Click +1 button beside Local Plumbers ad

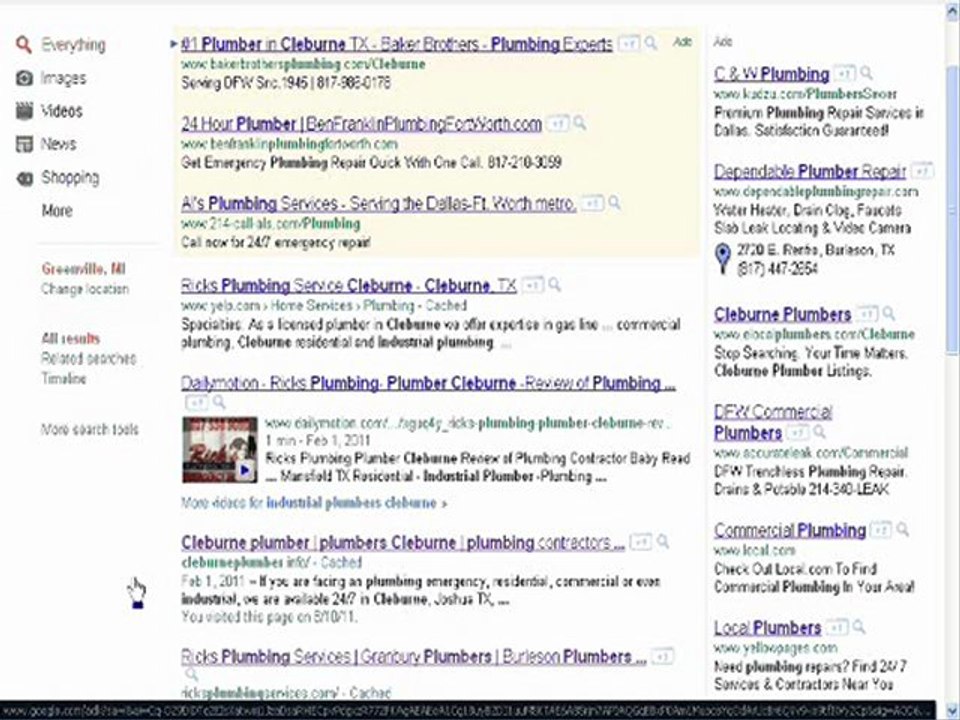tap(836, 628)
